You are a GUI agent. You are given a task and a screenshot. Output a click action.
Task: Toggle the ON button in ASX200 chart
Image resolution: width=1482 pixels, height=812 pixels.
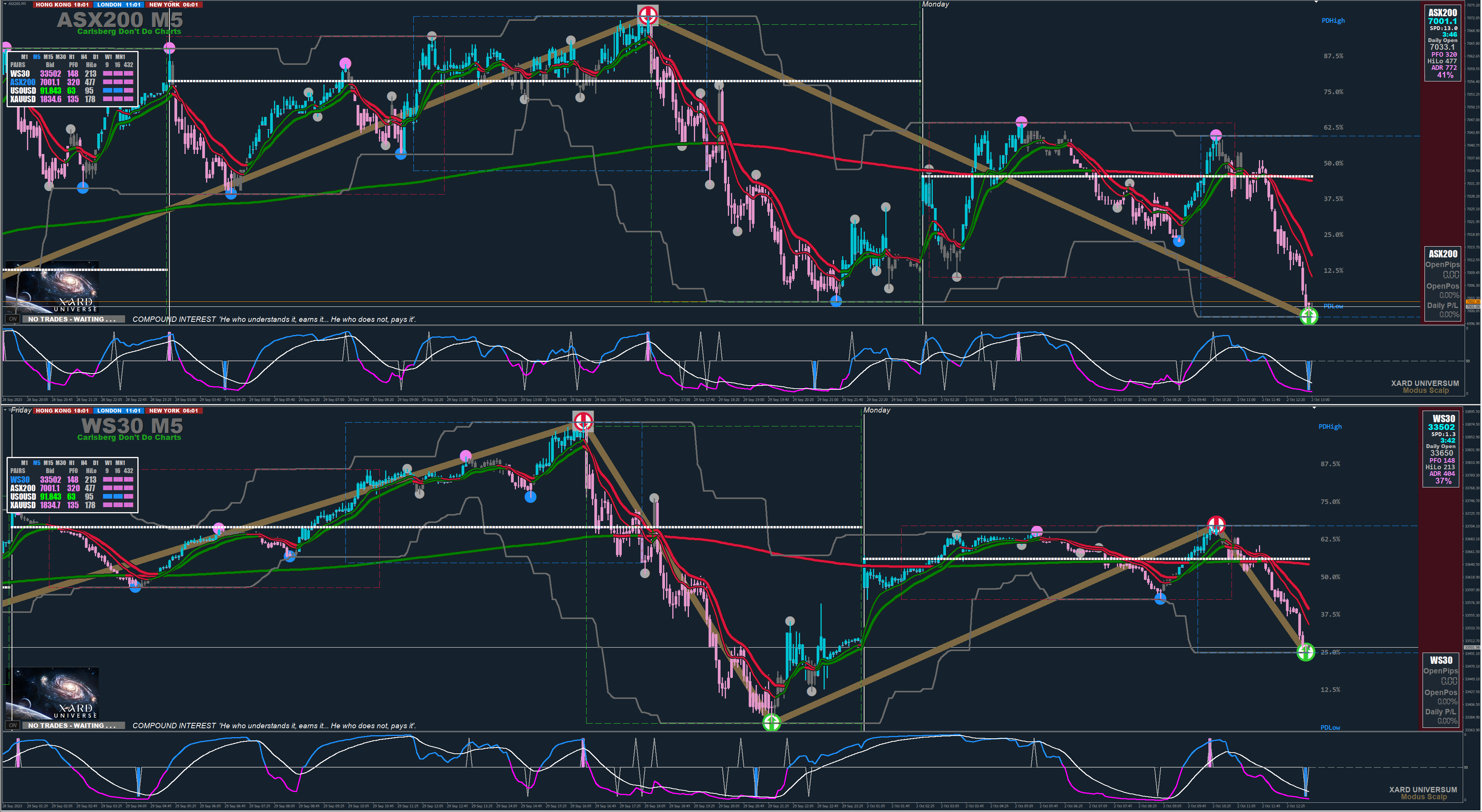[x=13, y=319]
